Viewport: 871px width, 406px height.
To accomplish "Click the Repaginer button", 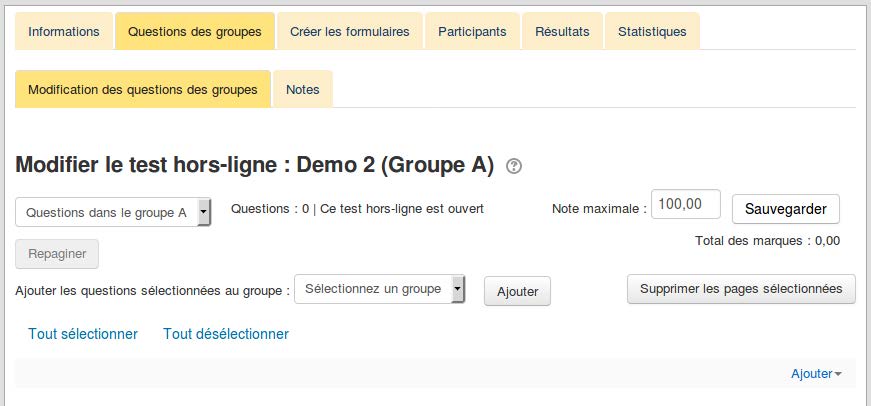I will coord(57,253).
